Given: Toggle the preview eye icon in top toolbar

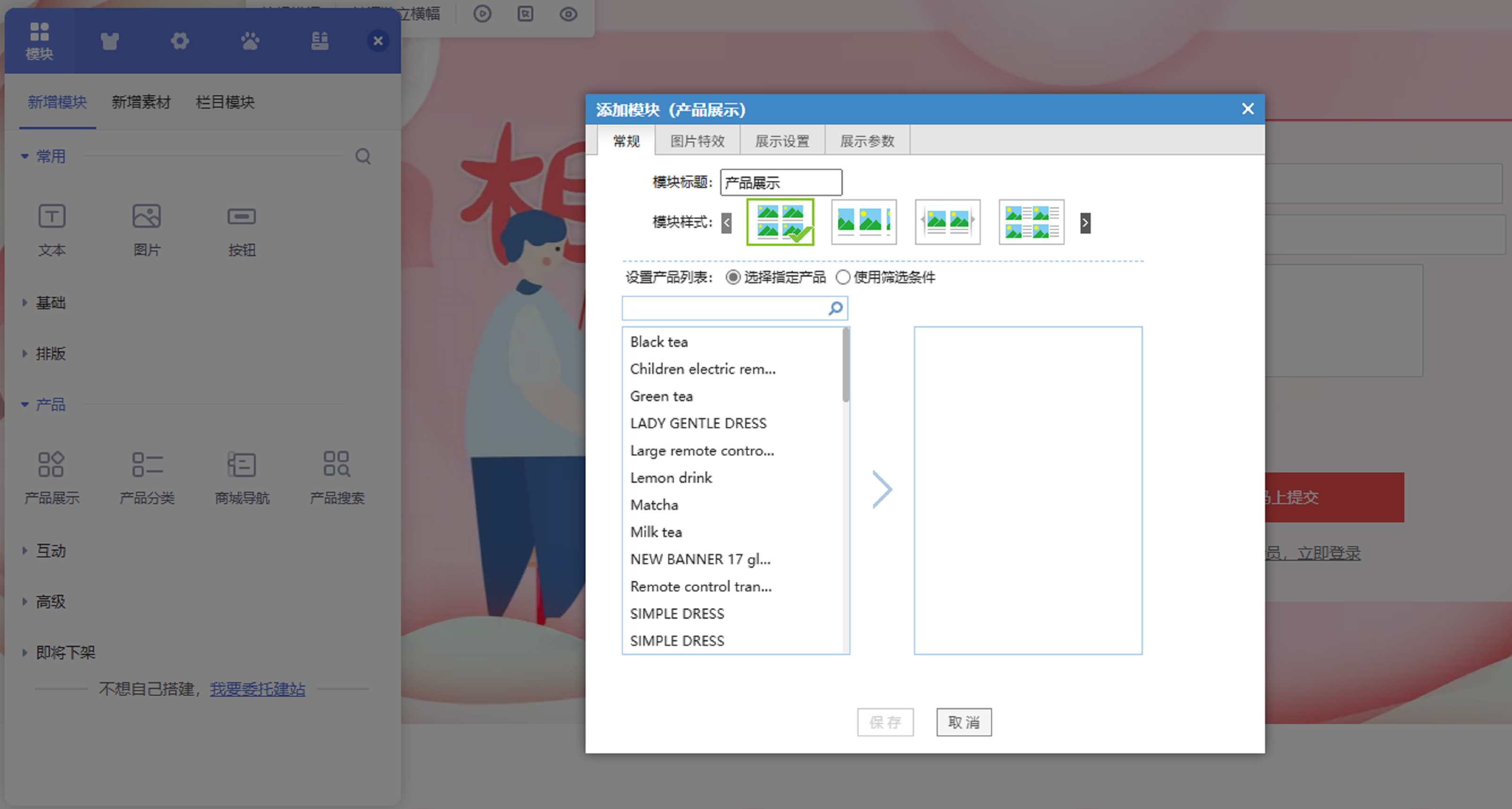Looking at the screenshot, I should click(568, 14).
